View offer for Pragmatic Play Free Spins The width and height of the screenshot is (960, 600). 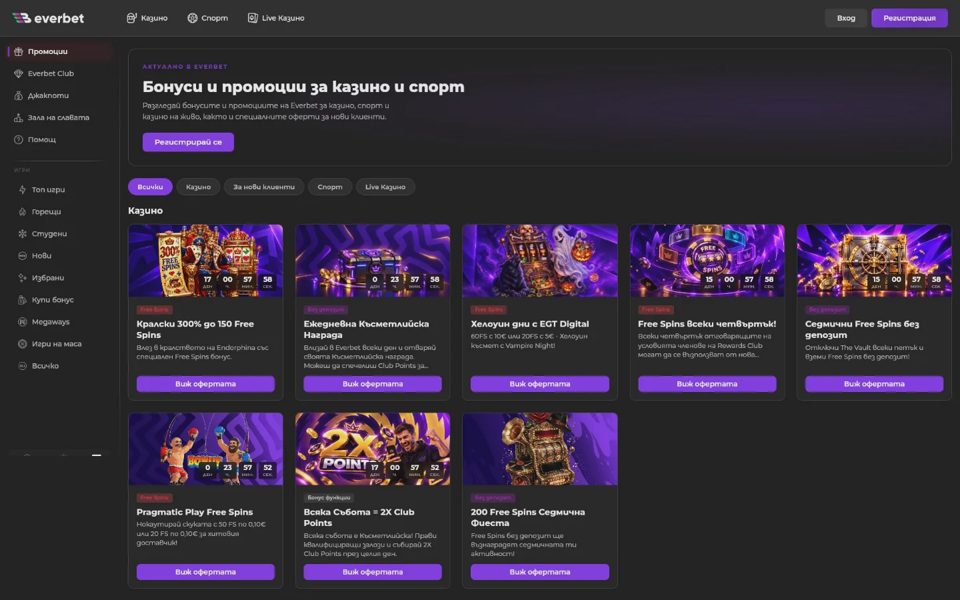206,572
